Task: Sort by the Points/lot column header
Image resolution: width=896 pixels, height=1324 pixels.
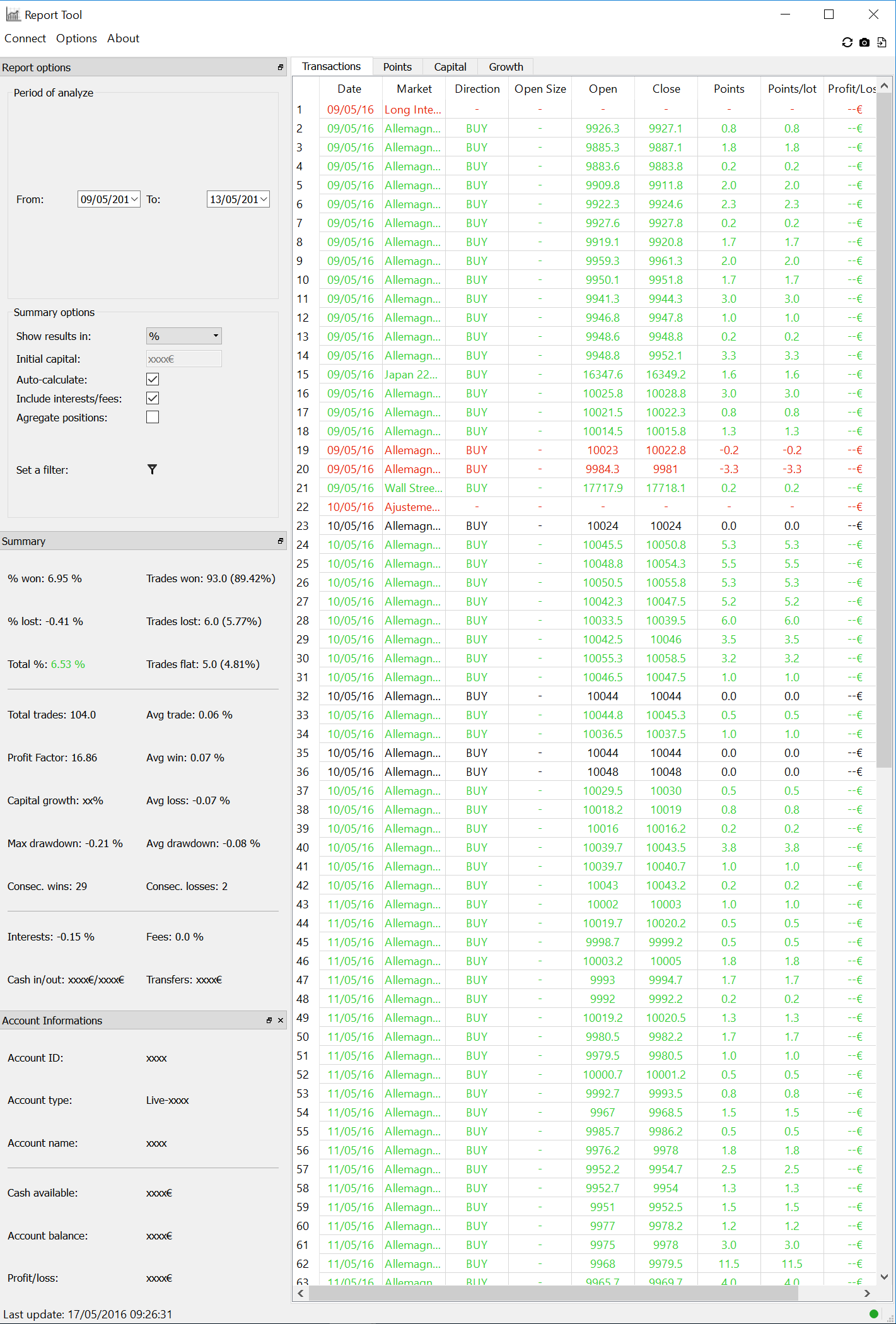Action: [x=792, y=89]
